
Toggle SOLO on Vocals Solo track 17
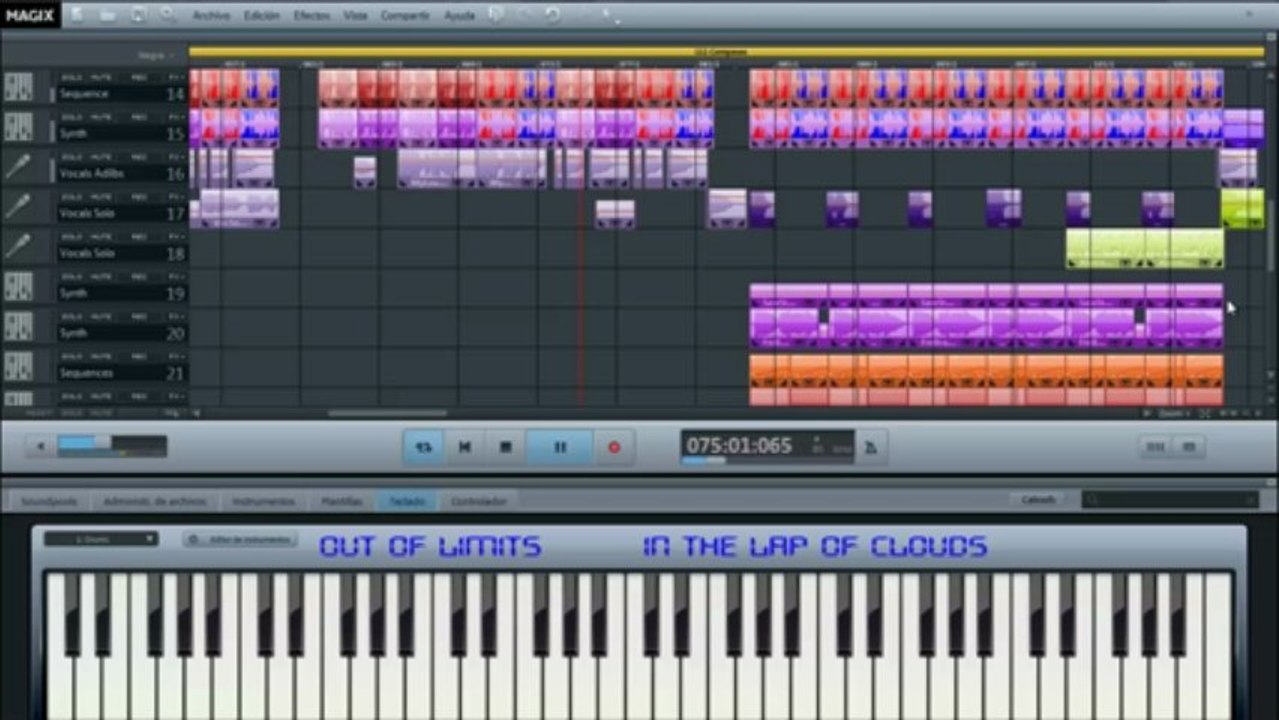[x=72, y=197]
